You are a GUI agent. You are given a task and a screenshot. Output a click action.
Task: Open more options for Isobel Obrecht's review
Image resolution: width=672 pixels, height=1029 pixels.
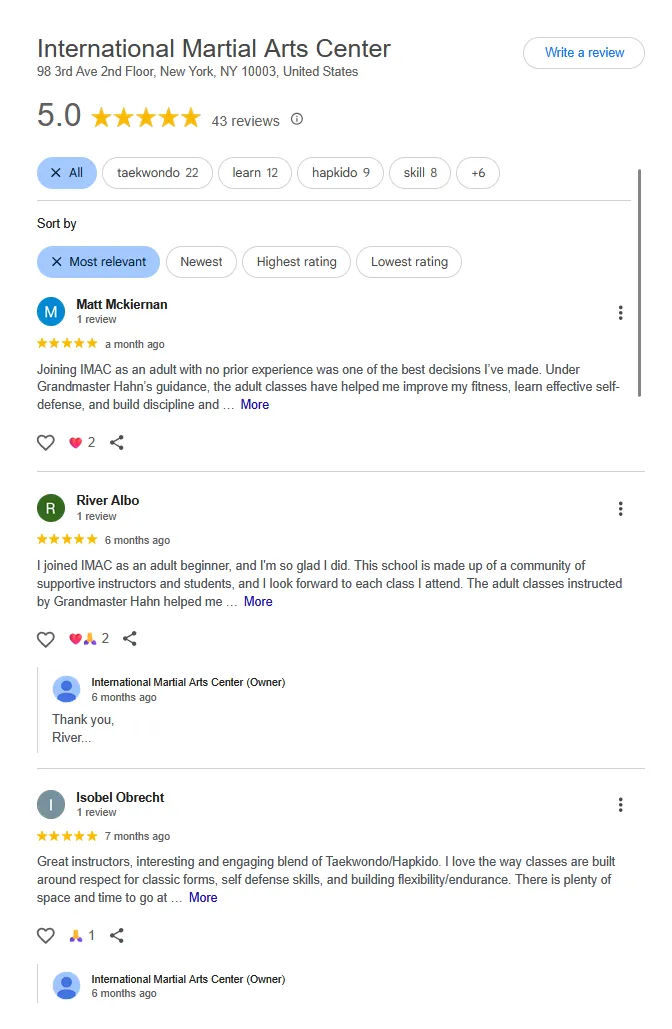(620, 805)
